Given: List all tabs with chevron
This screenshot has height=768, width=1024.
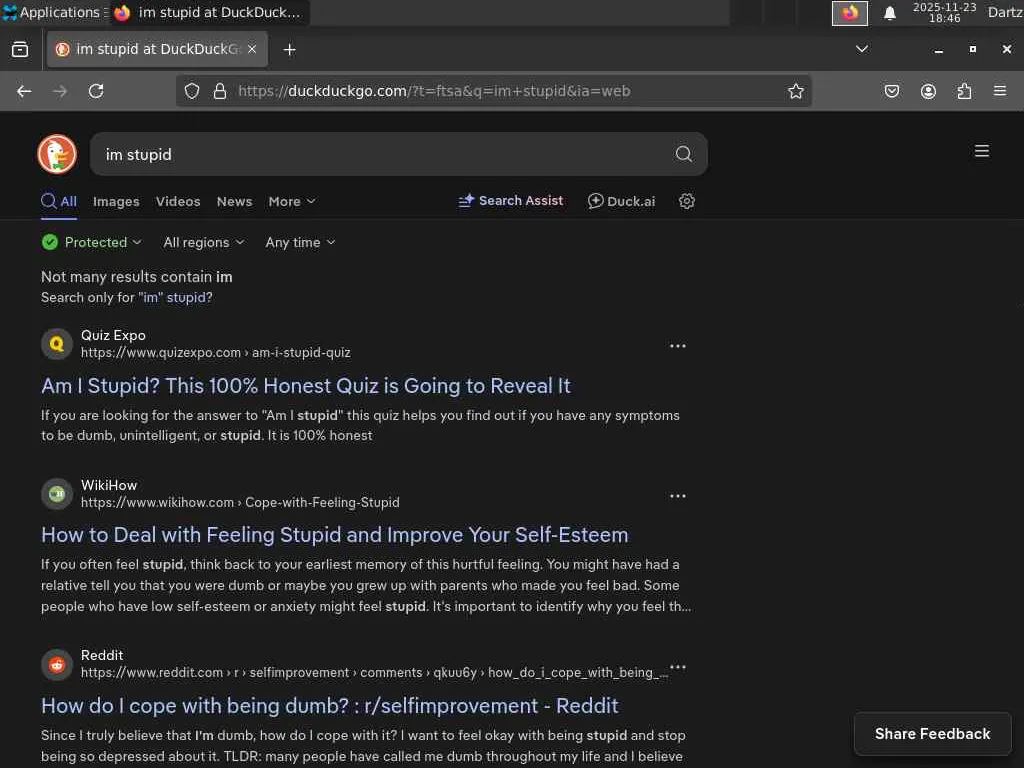Looking at the screenshot, I should tap(862, 49).
